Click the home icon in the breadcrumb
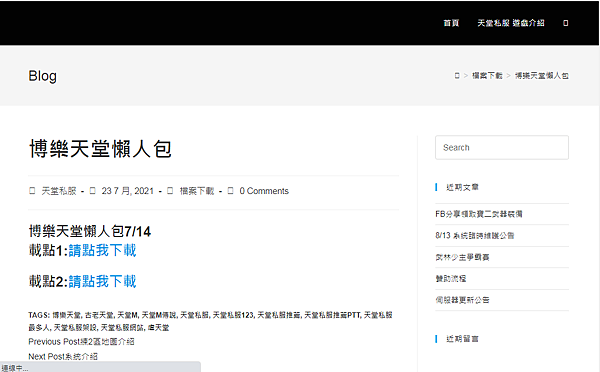The height and width of the screenshot is (372, 600). (x=457, y=76)
